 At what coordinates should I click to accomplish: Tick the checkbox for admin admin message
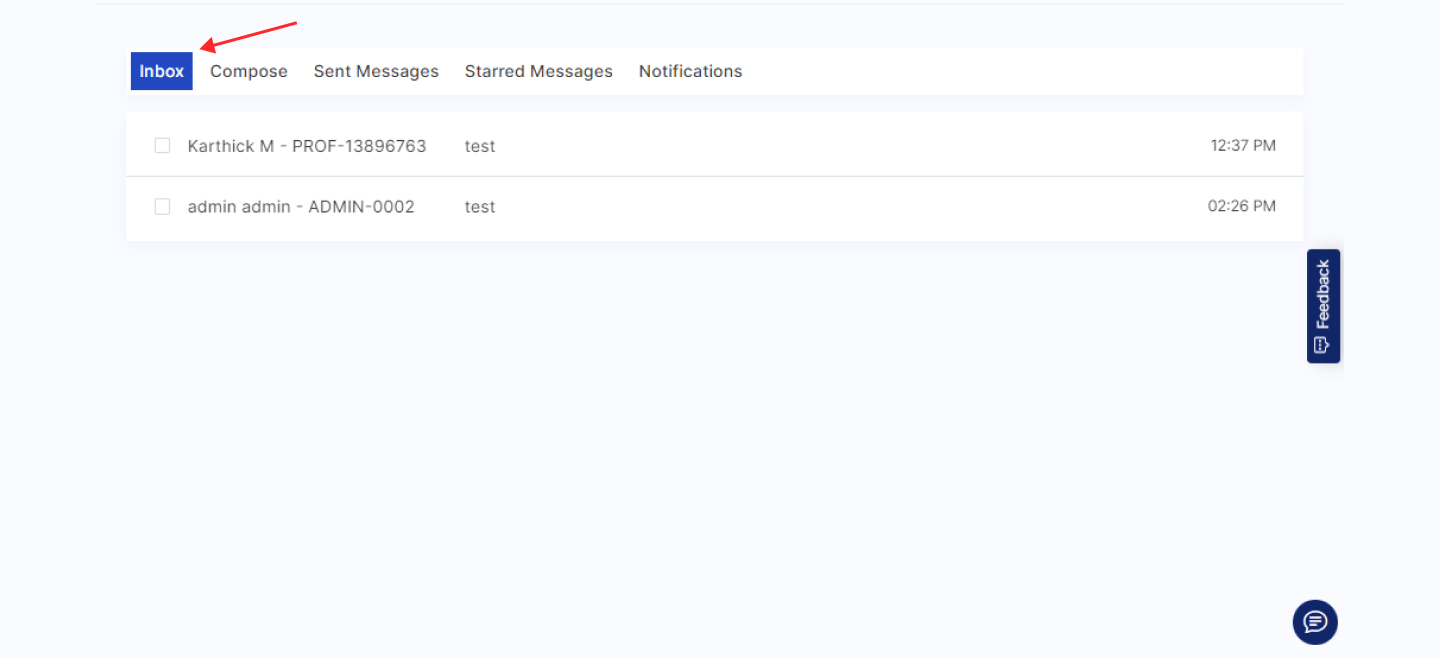tap(162, 207)
